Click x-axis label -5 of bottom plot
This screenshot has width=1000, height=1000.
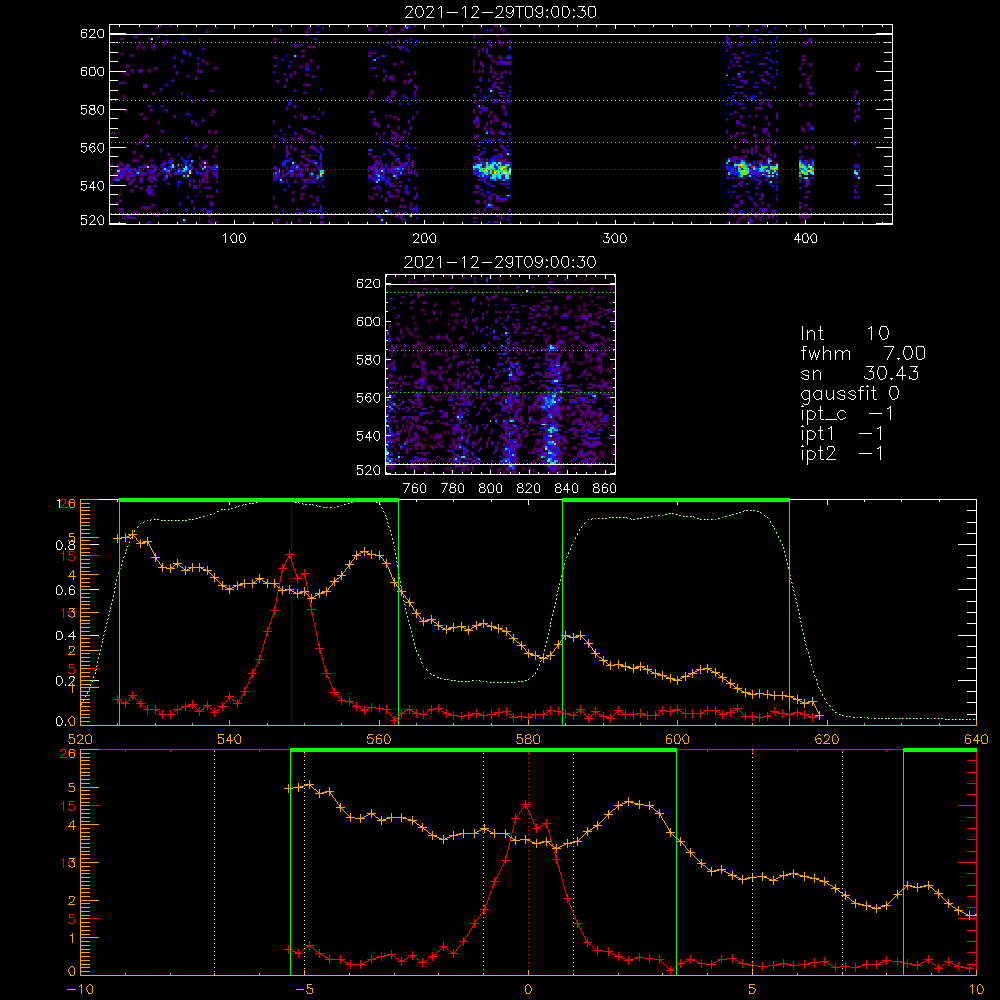coord(305,989)
